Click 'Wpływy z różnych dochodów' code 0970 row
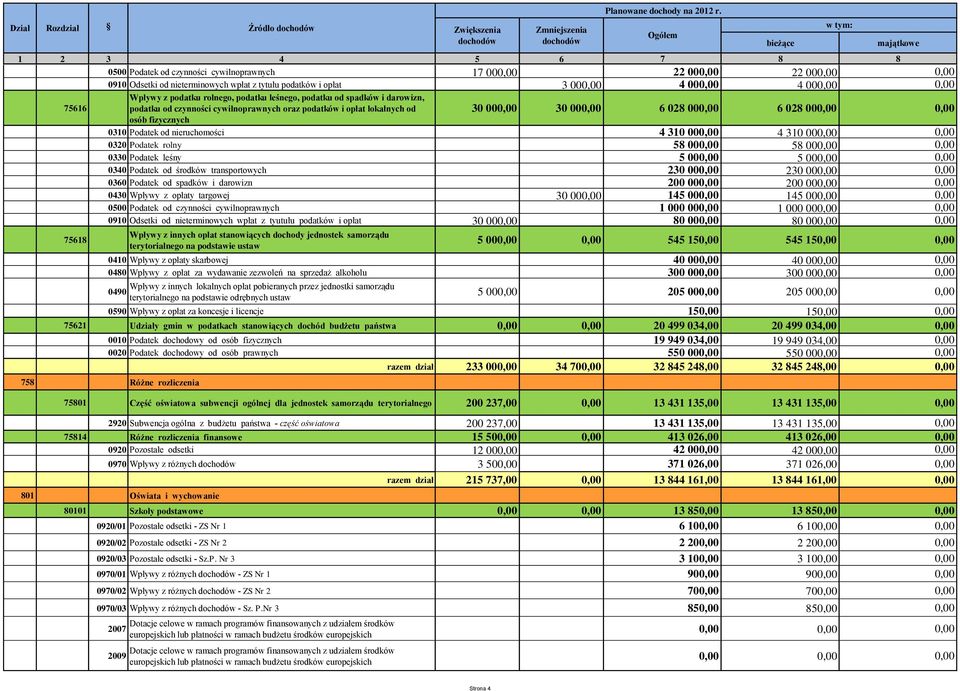This screenshot has width=960, height=691. tap(480, 464)
